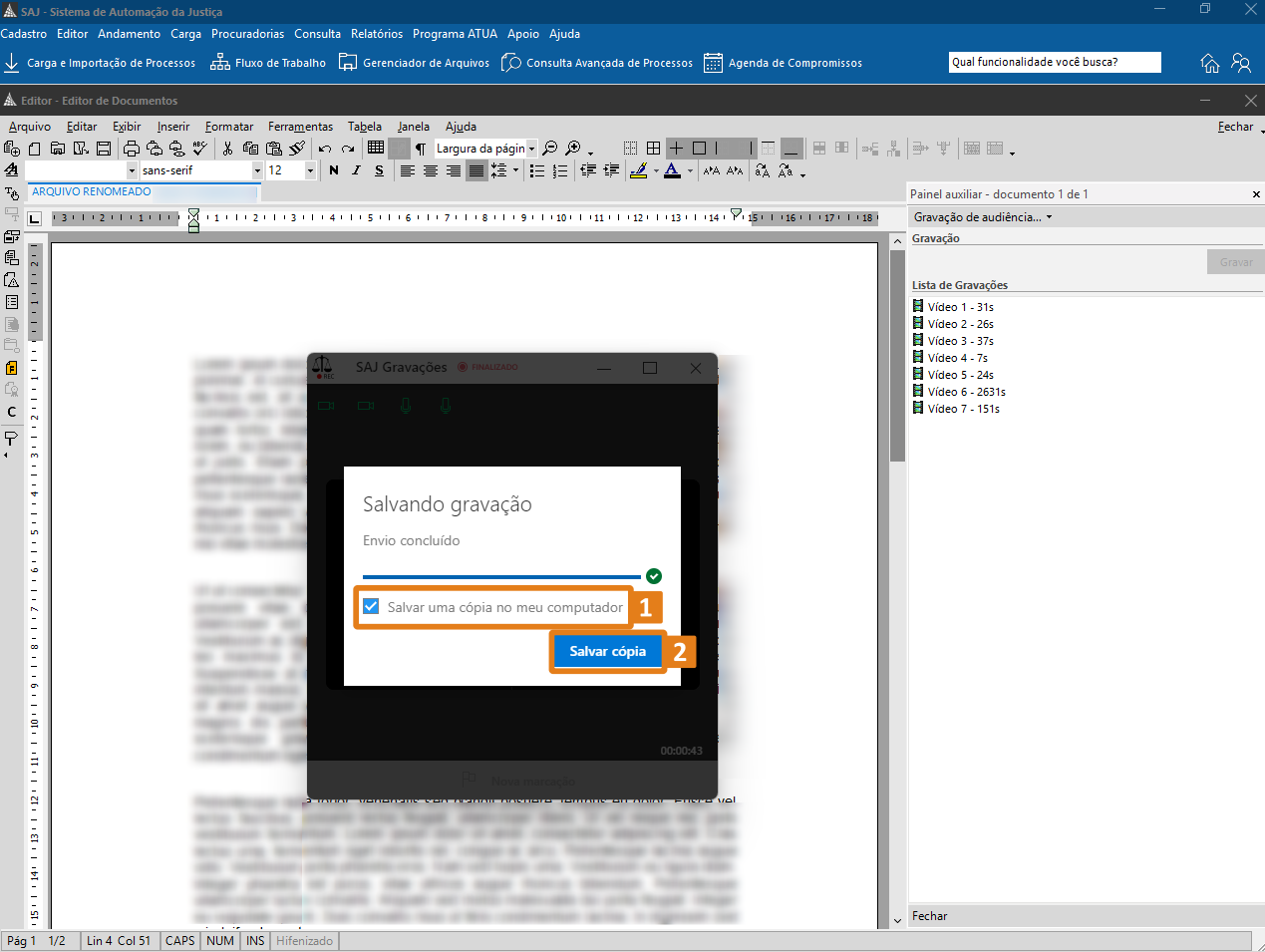Open the Procuradorias main menu

click(247, 34)
